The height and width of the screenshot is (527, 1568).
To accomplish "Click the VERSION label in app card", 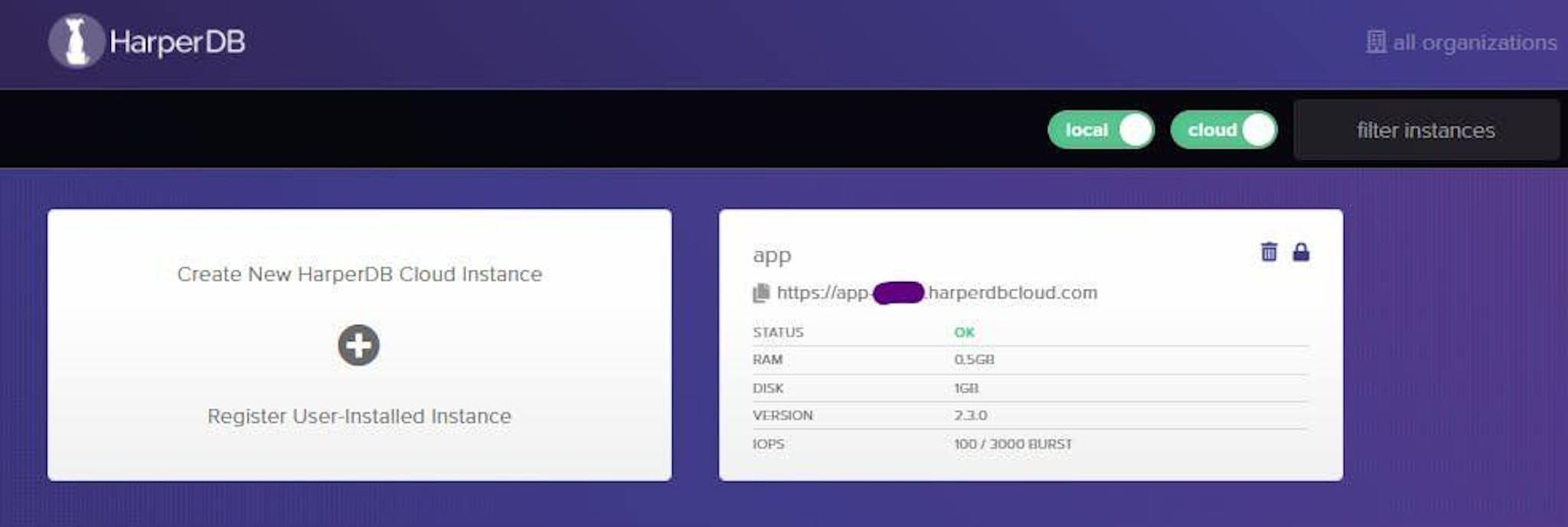I will 782,415.
